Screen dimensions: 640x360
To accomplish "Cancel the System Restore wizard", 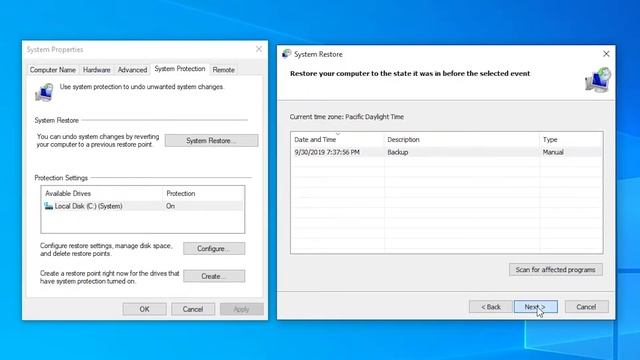I will (x=587, y=307).
